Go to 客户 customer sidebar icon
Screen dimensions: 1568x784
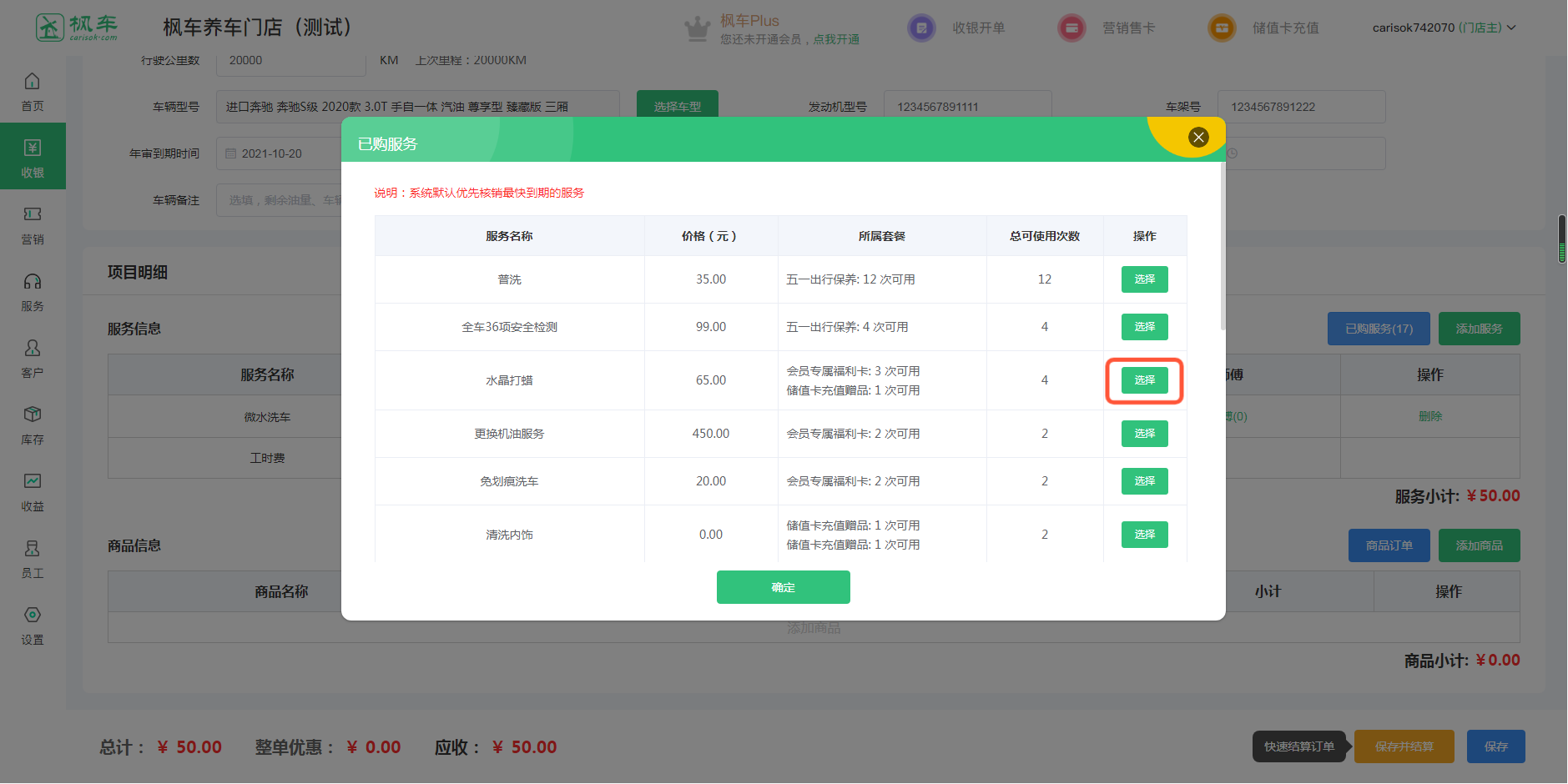(33, 358)
